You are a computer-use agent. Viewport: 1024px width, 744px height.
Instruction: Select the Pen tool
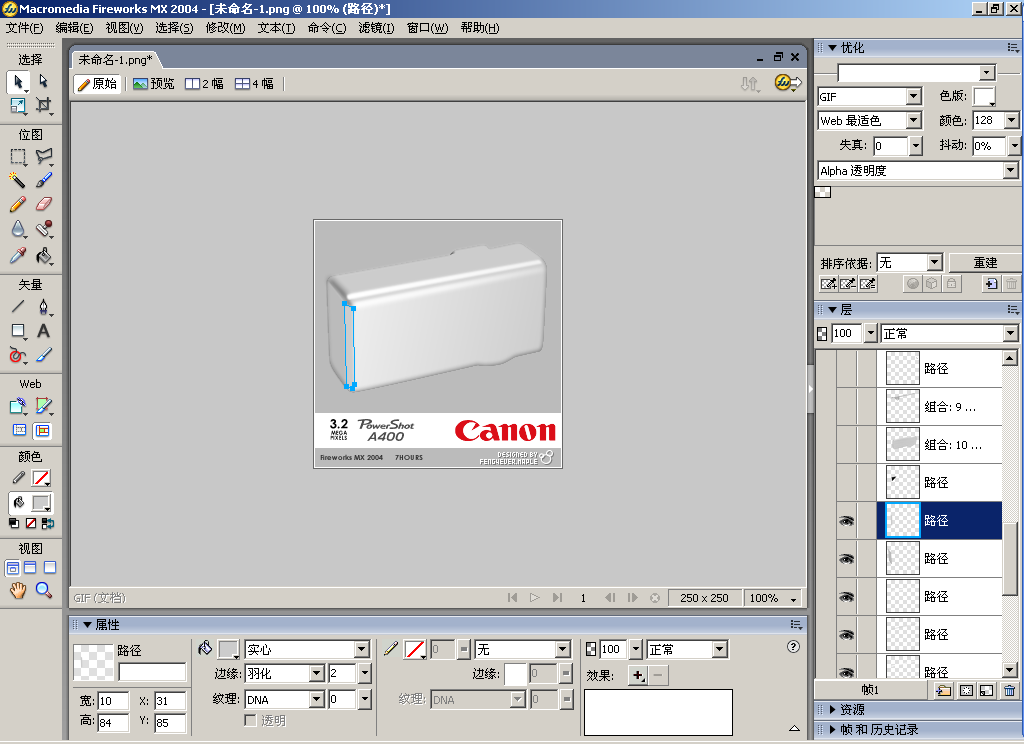pos(44,306)
